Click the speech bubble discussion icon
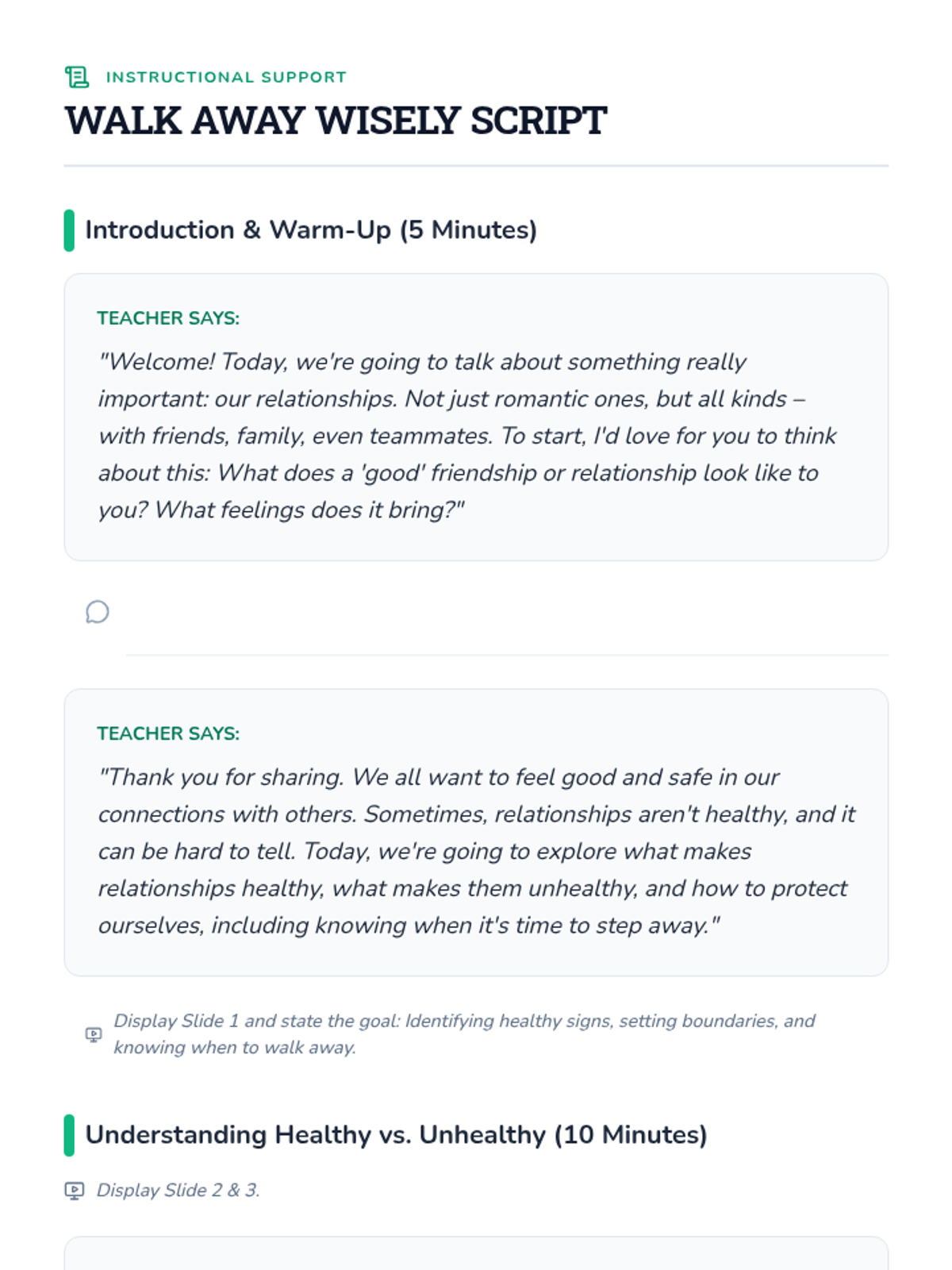The height and width of the screenshot is (1270, 952). [x=97, y=612]
